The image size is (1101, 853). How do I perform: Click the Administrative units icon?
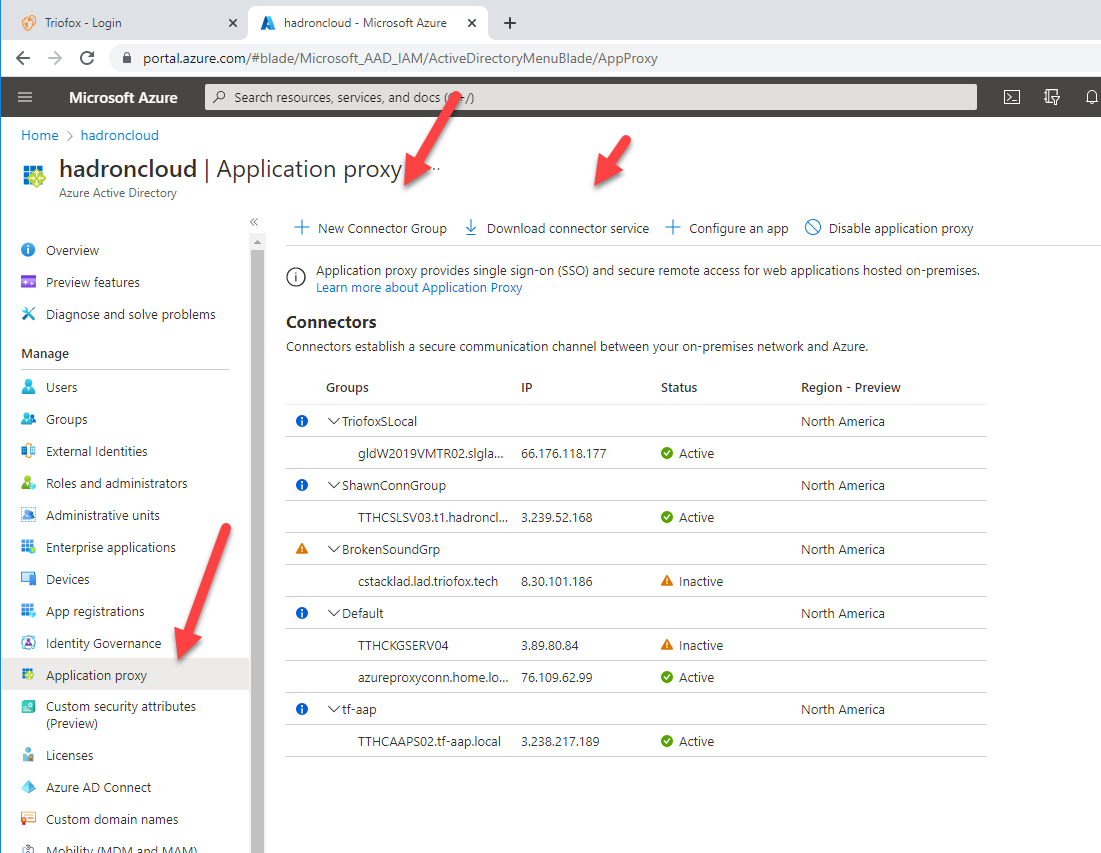[28, 515]
